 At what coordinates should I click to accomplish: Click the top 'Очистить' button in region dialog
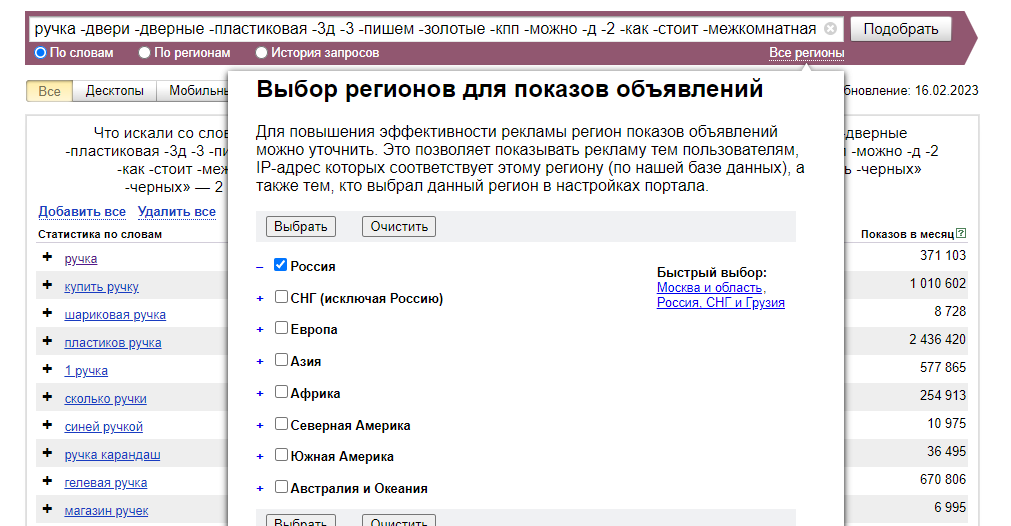click(398, 226)
